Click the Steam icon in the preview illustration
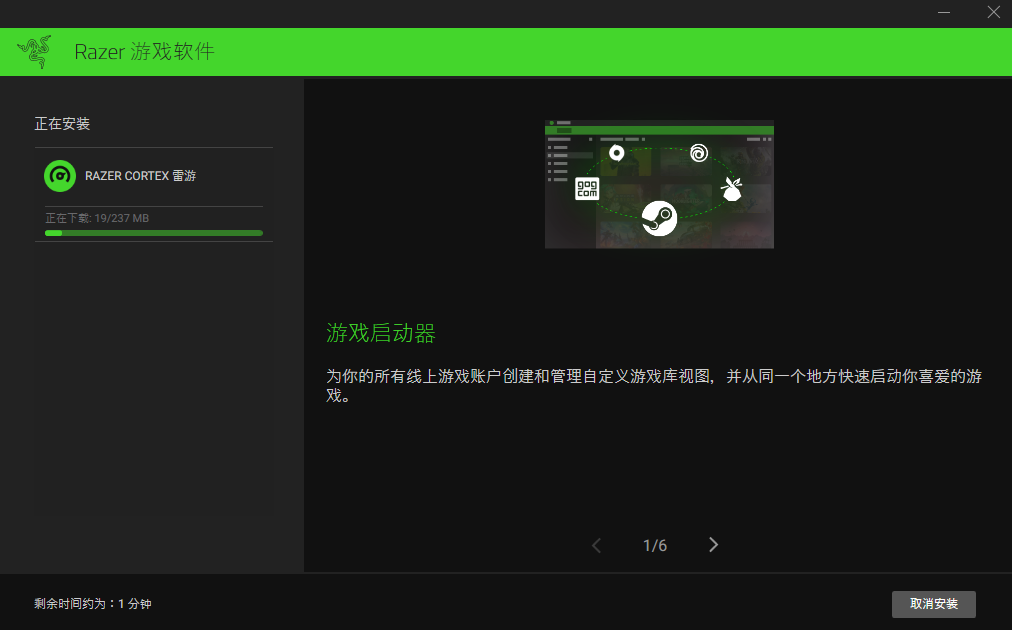1012x630 pixels. (659, 218)
